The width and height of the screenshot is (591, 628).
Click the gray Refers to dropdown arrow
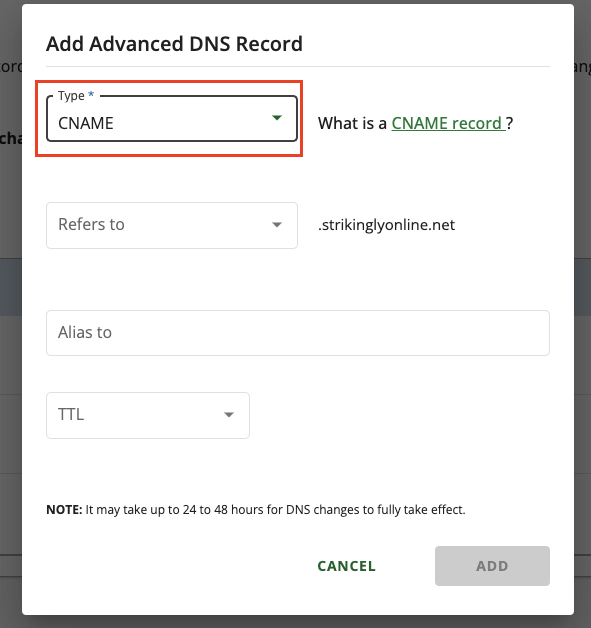tap(277, 225)
